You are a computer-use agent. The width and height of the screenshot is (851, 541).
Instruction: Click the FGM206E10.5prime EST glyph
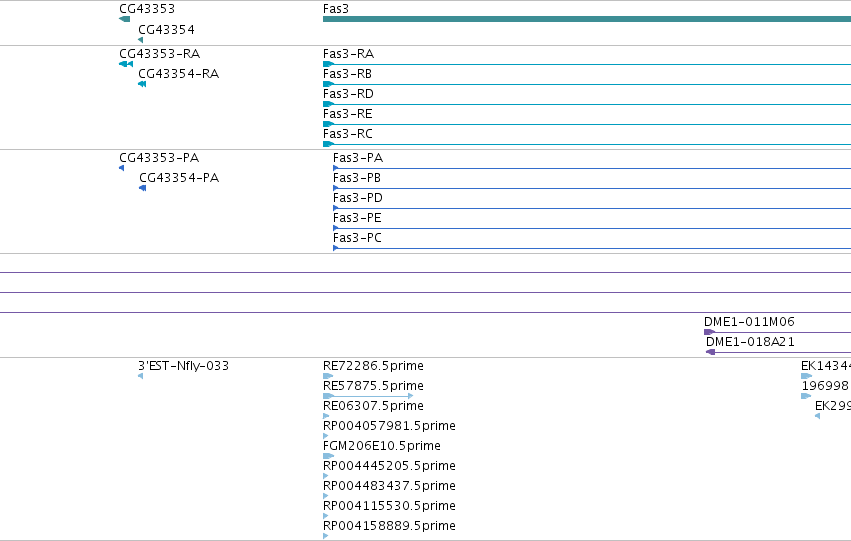pos(328,456)
